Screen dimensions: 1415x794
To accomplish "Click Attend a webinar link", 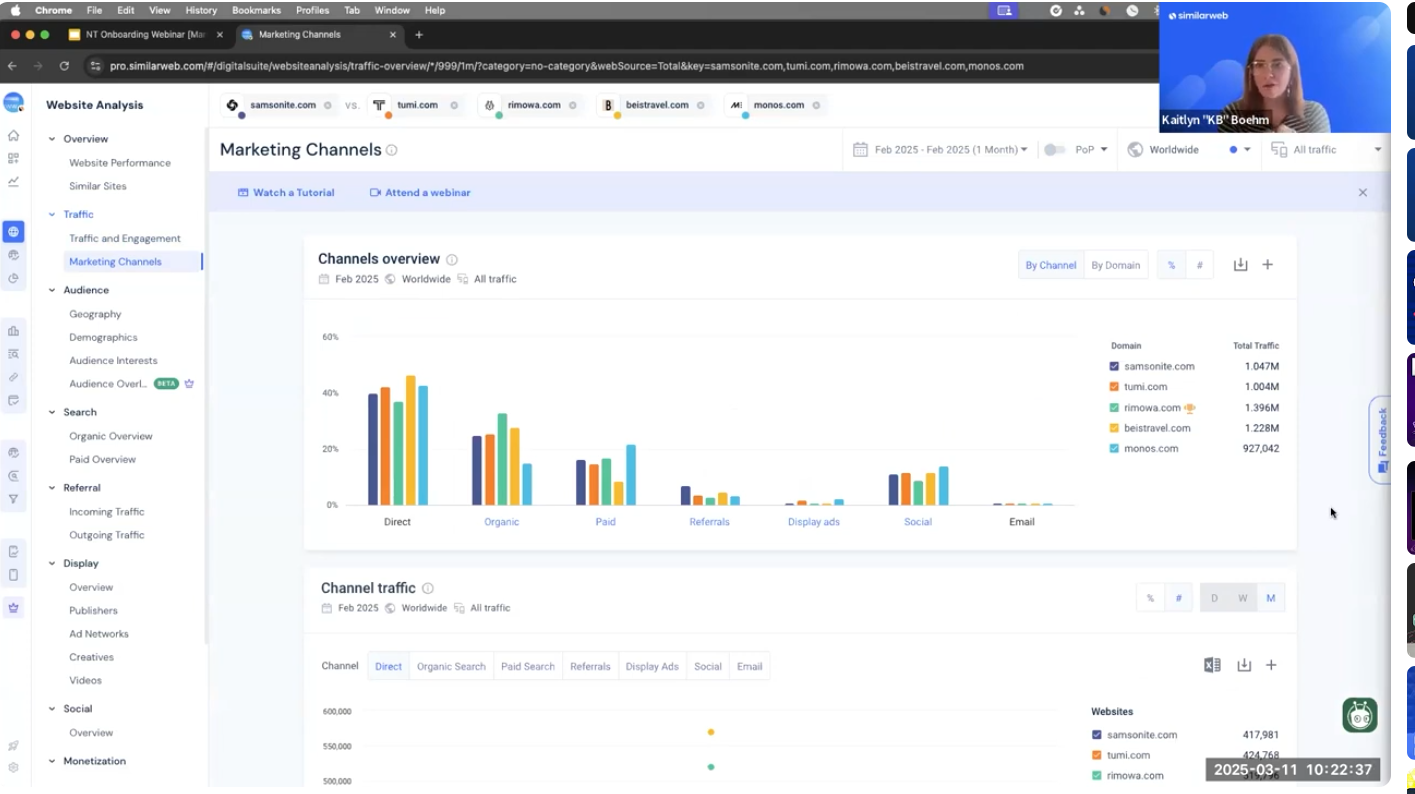I will coord(420,192).
